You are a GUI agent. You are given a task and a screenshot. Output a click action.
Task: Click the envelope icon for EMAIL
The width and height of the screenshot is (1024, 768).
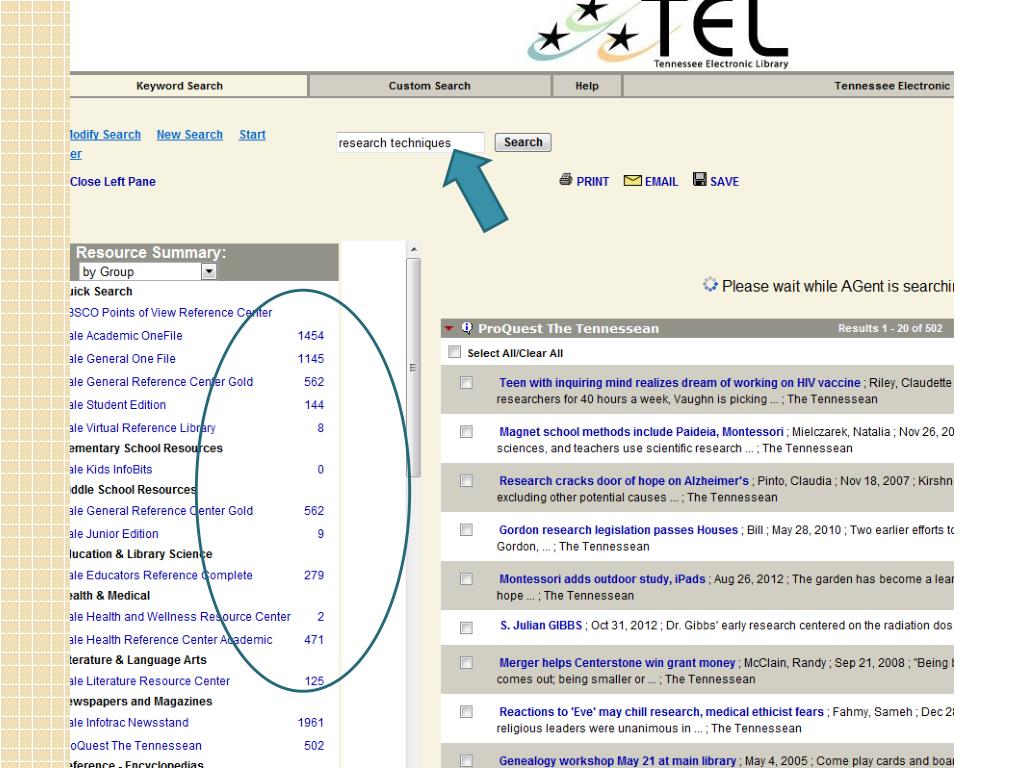coord(632,180)
